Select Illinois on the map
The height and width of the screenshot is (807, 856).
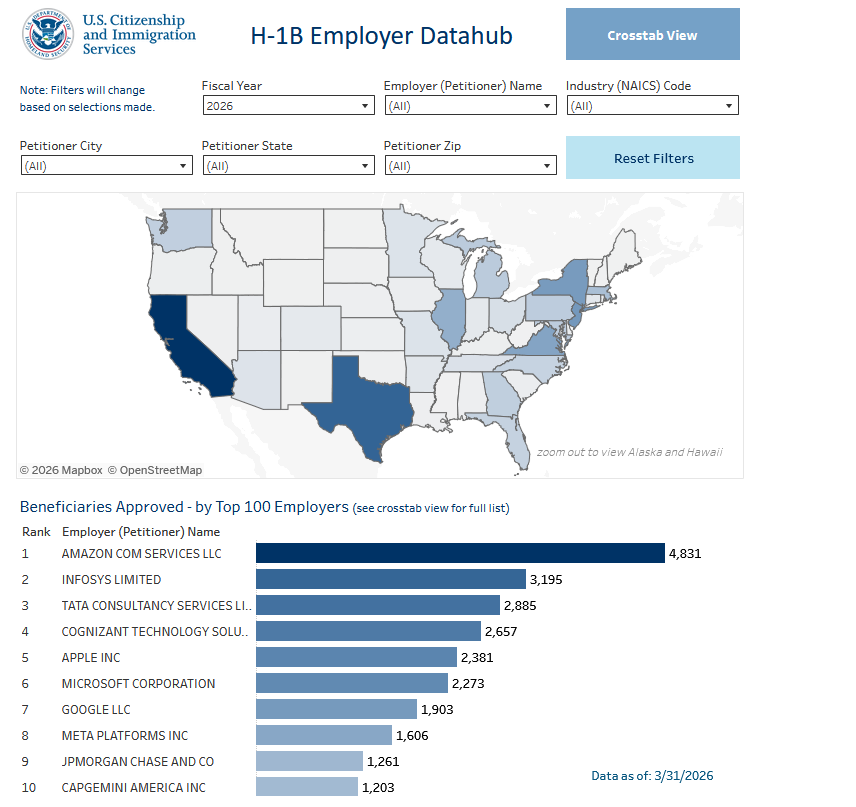449,318
